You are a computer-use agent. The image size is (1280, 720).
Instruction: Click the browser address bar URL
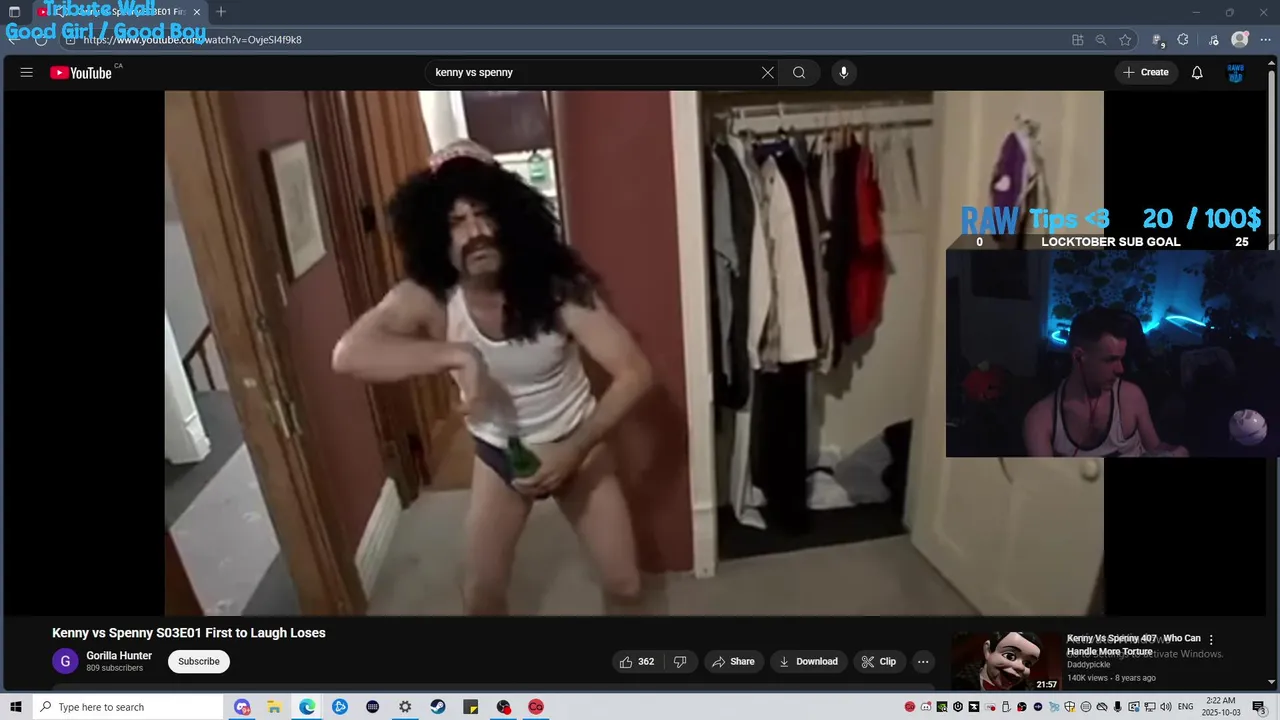[x=192, y=40]
